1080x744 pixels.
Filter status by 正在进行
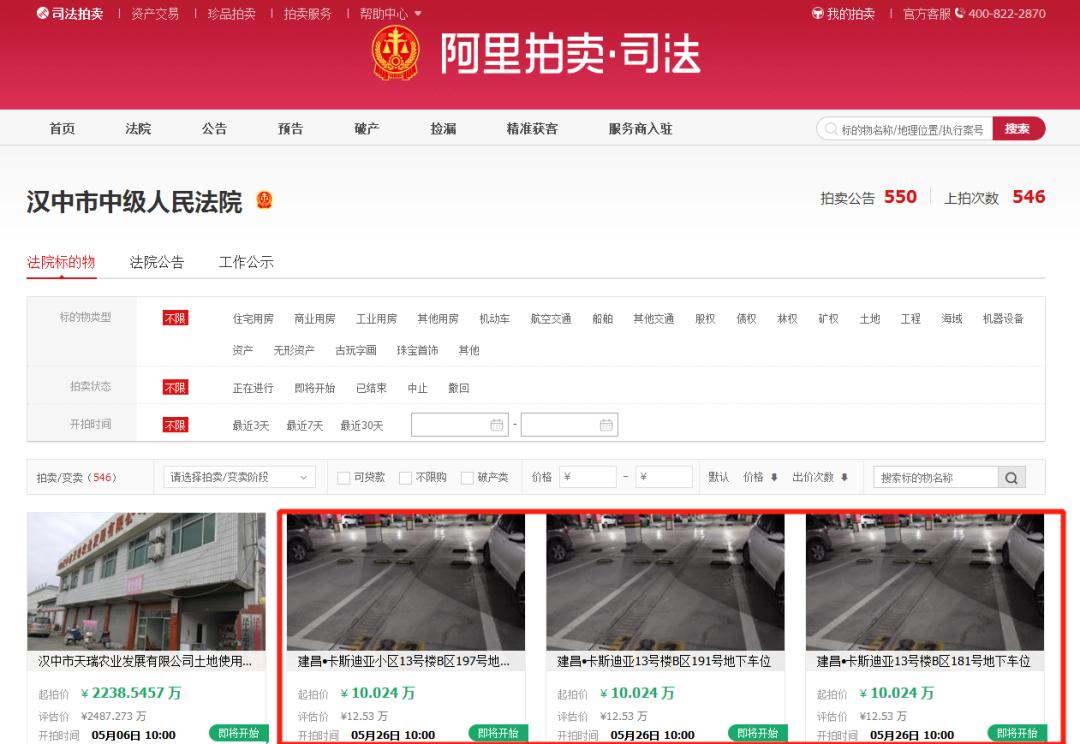click(253, 389)
